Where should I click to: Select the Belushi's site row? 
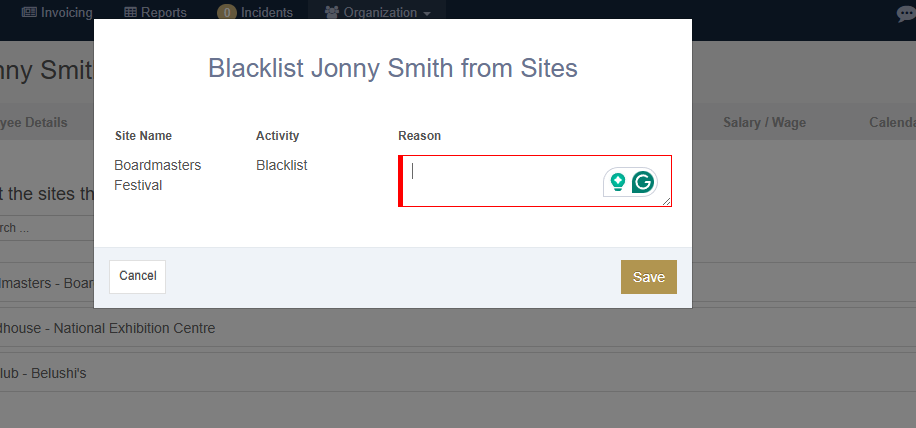click(x=458, y=373)
